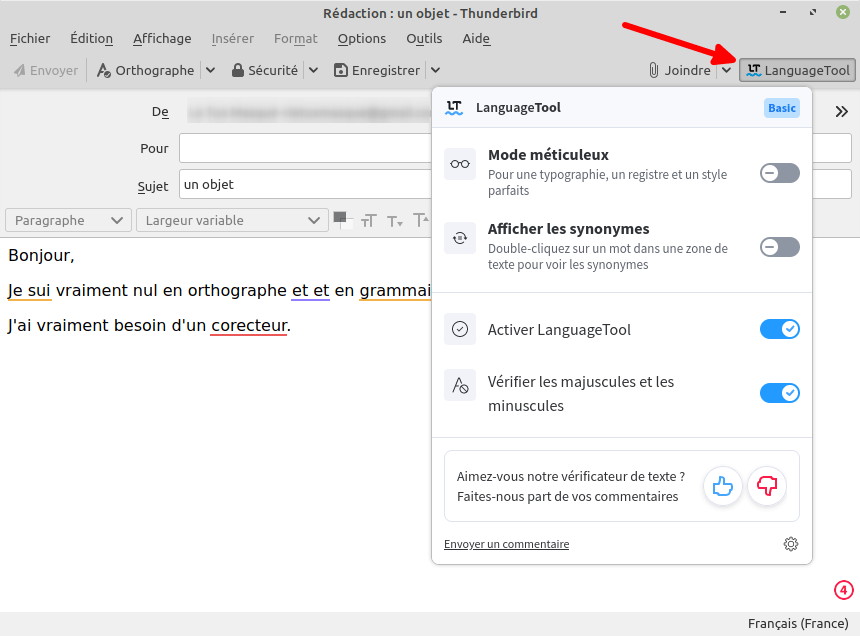The width and height of the screenshot is (860, 636).
Task: Click the red error count badge 4
Action: click(844, 590)
